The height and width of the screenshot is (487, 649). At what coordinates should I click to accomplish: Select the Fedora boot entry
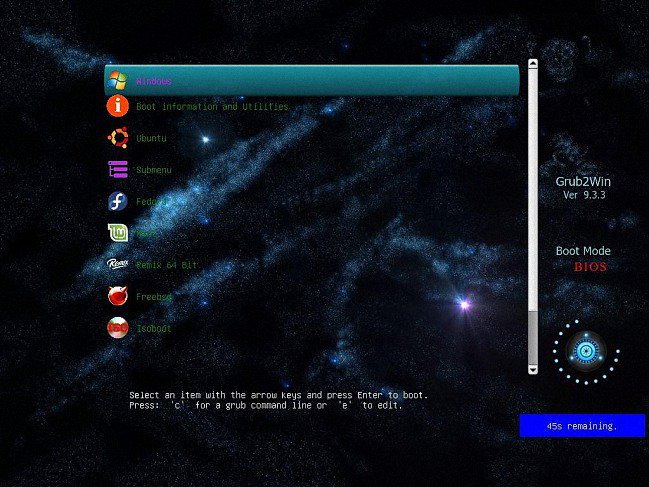click(x=151, y=202)
